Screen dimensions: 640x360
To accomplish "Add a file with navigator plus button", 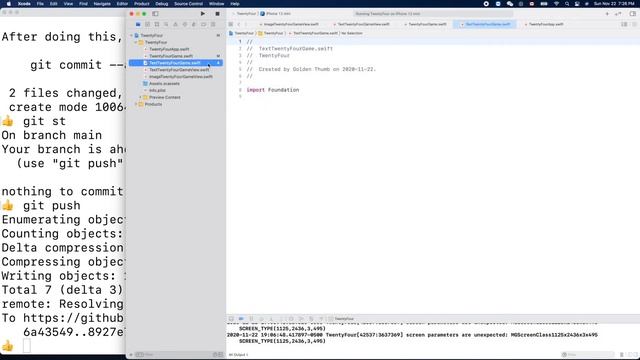I will 131,355.
